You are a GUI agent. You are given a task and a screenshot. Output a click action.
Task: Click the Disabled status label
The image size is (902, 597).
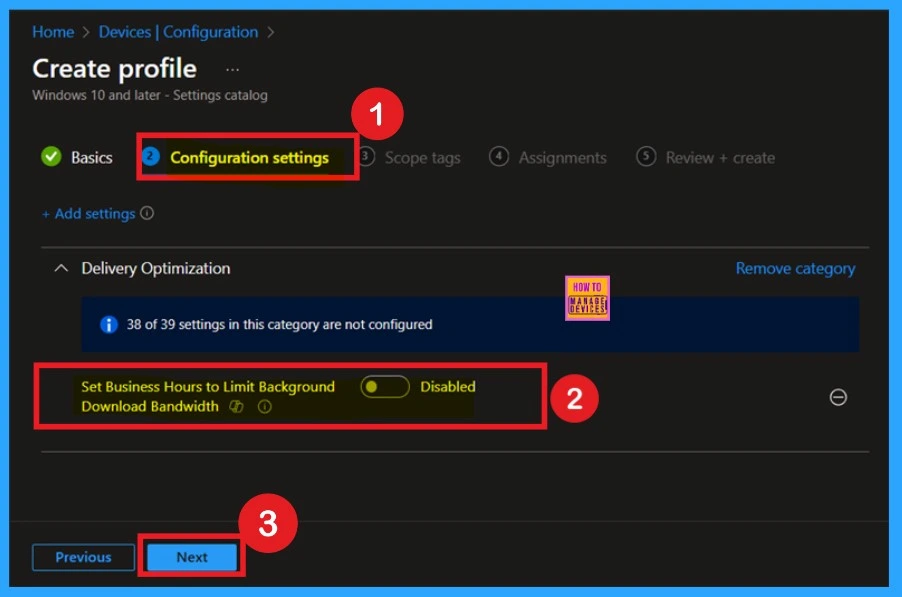coord(448,386)
